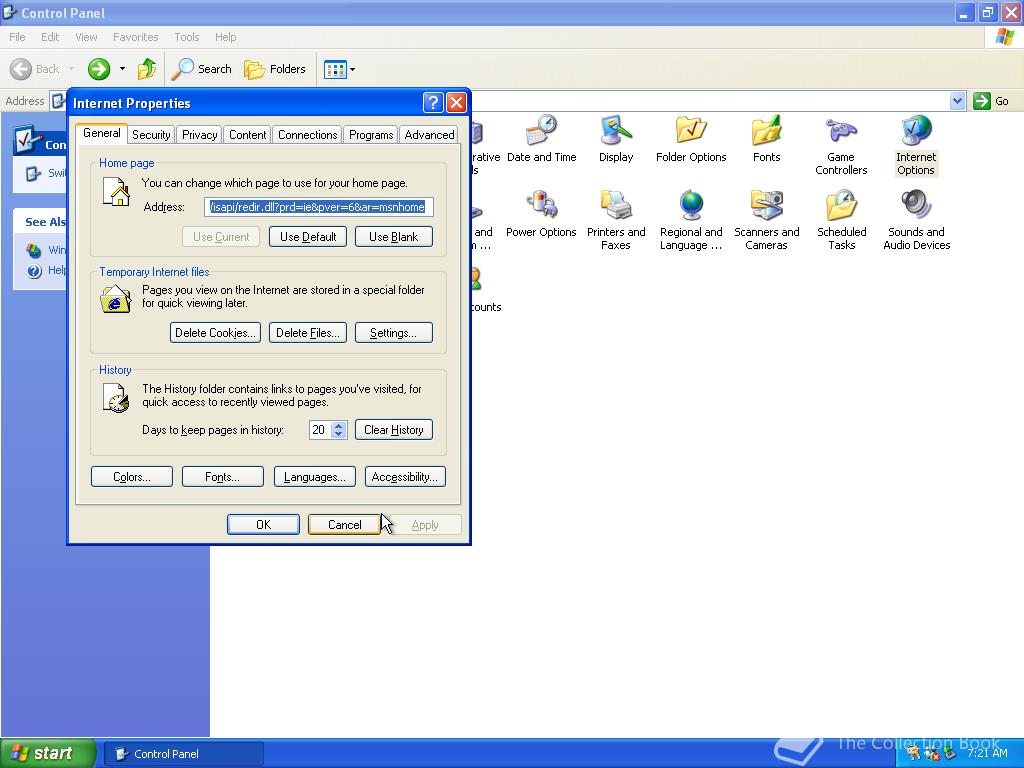Confirm with the OK button
The height and width of the screenshot is (768, 1024).
pos(263,524)
